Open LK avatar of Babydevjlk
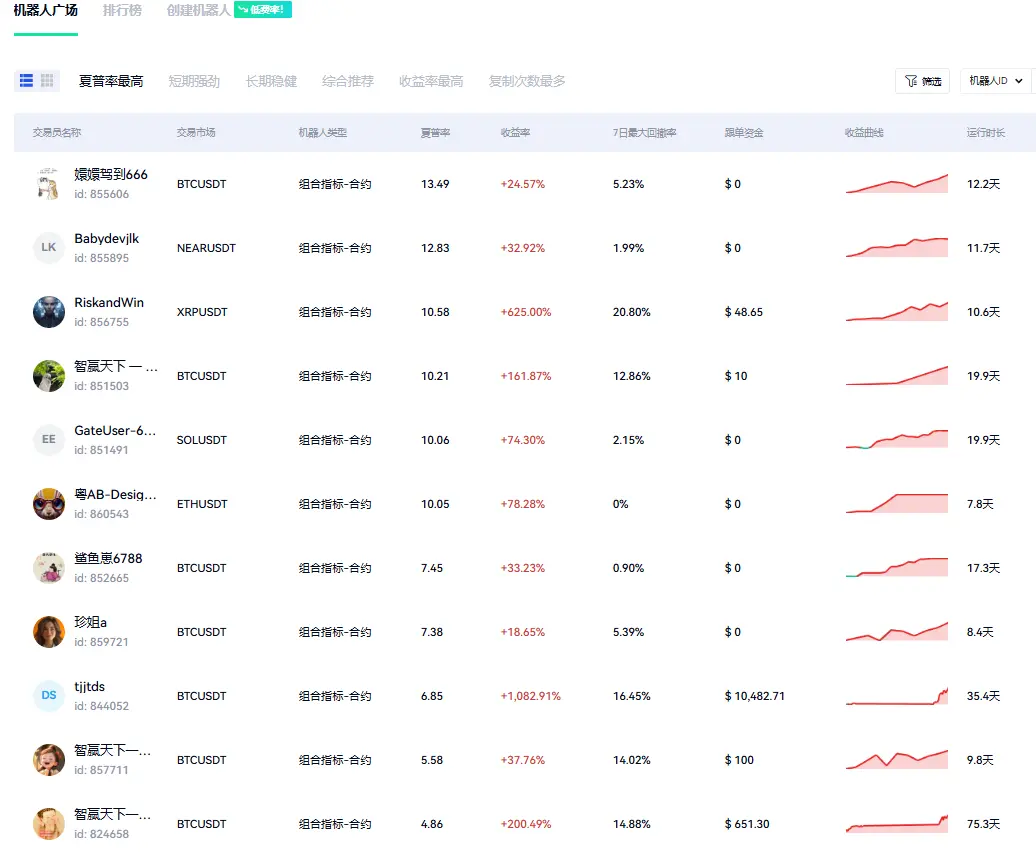 [49, 248]
